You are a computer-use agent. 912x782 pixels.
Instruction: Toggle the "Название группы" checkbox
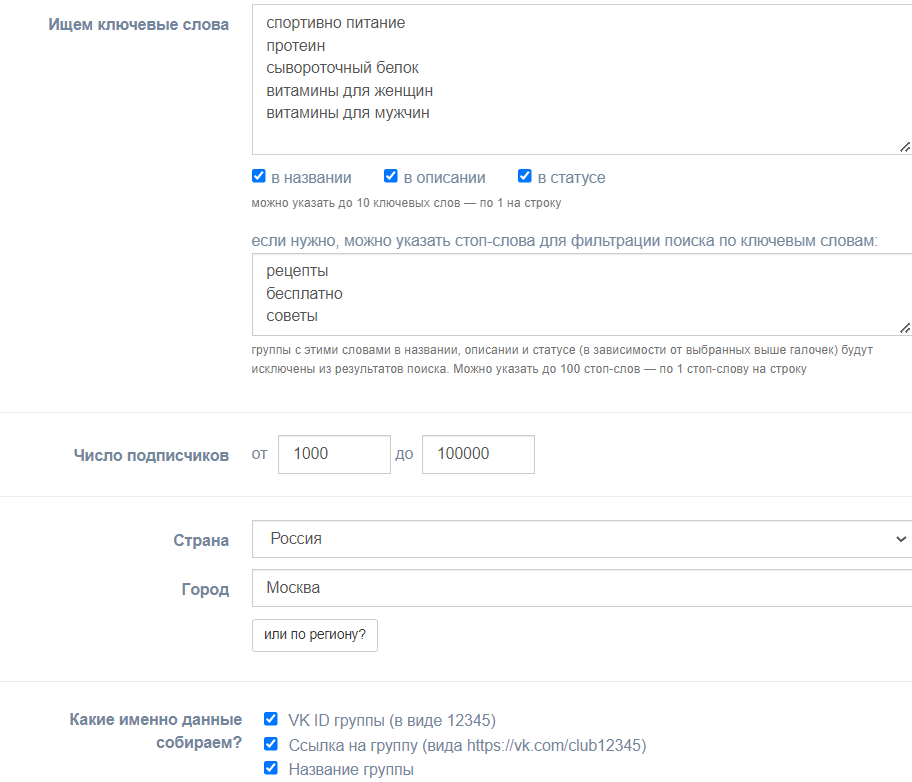pyautogui.click(x=271, y=769)
